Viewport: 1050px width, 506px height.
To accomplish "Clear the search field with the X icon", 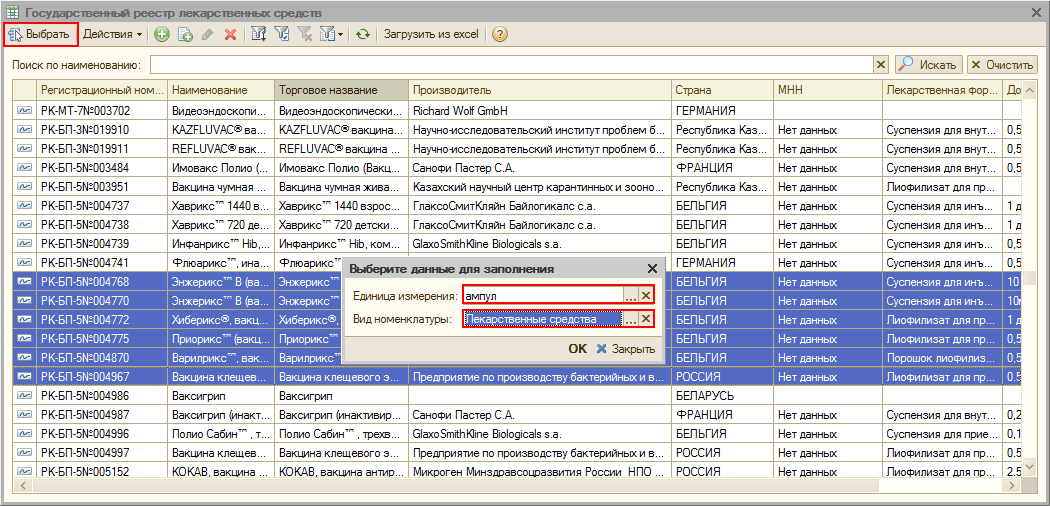I will point(881,65).
